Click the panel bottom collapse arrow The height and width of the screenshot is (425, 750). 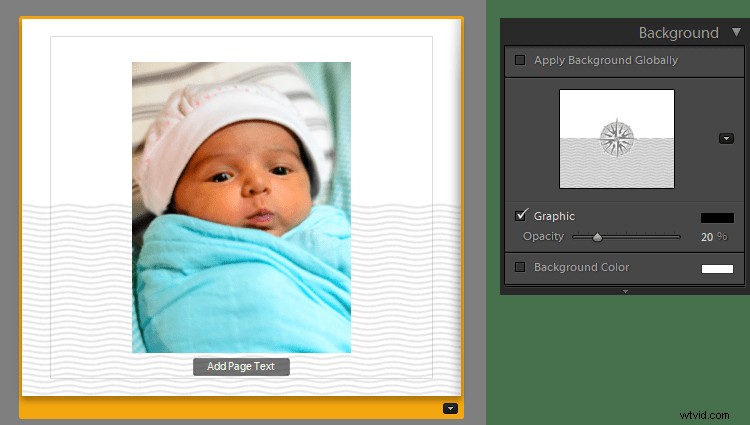(x=625, y=291)
